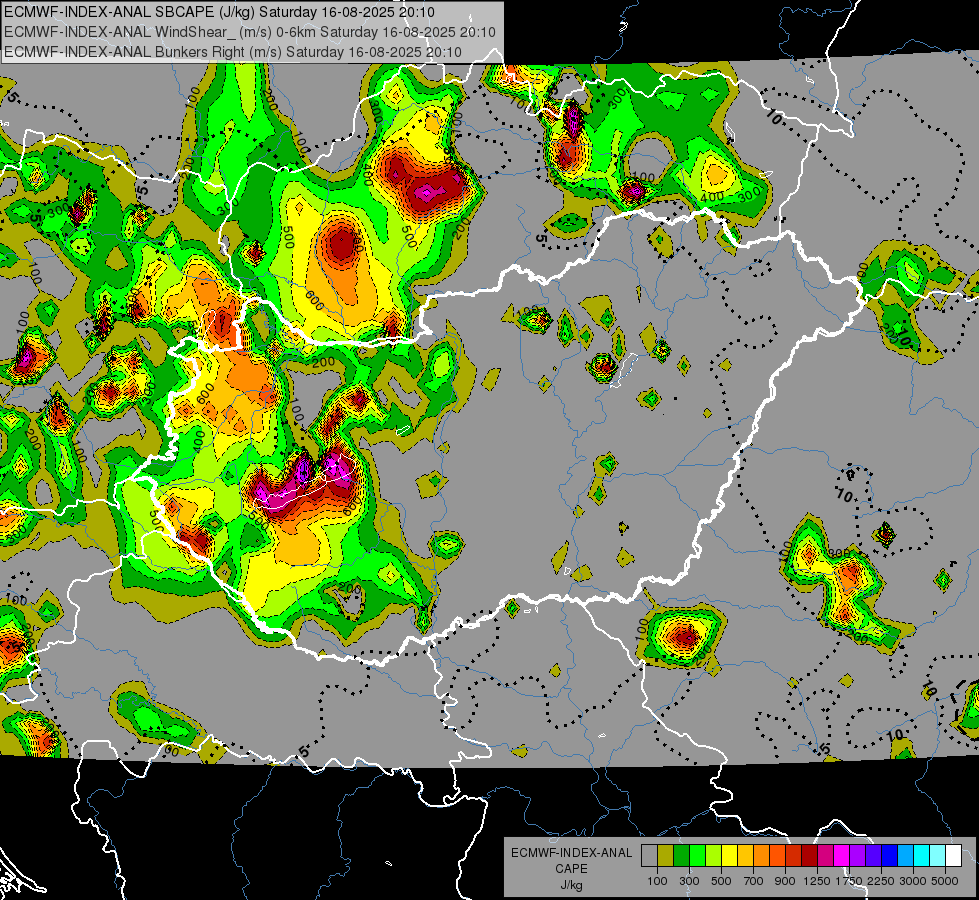Select the pure blue legend swatch after 2250
979x900 pixels.
click(x=890, y=856)
